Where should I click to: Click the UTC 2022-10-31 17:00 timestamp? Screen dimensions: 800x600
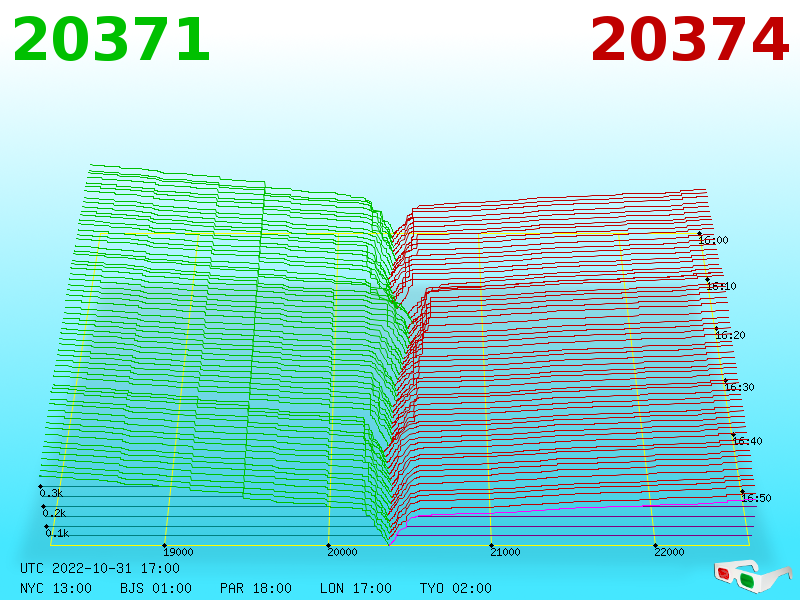click(100, 568)
